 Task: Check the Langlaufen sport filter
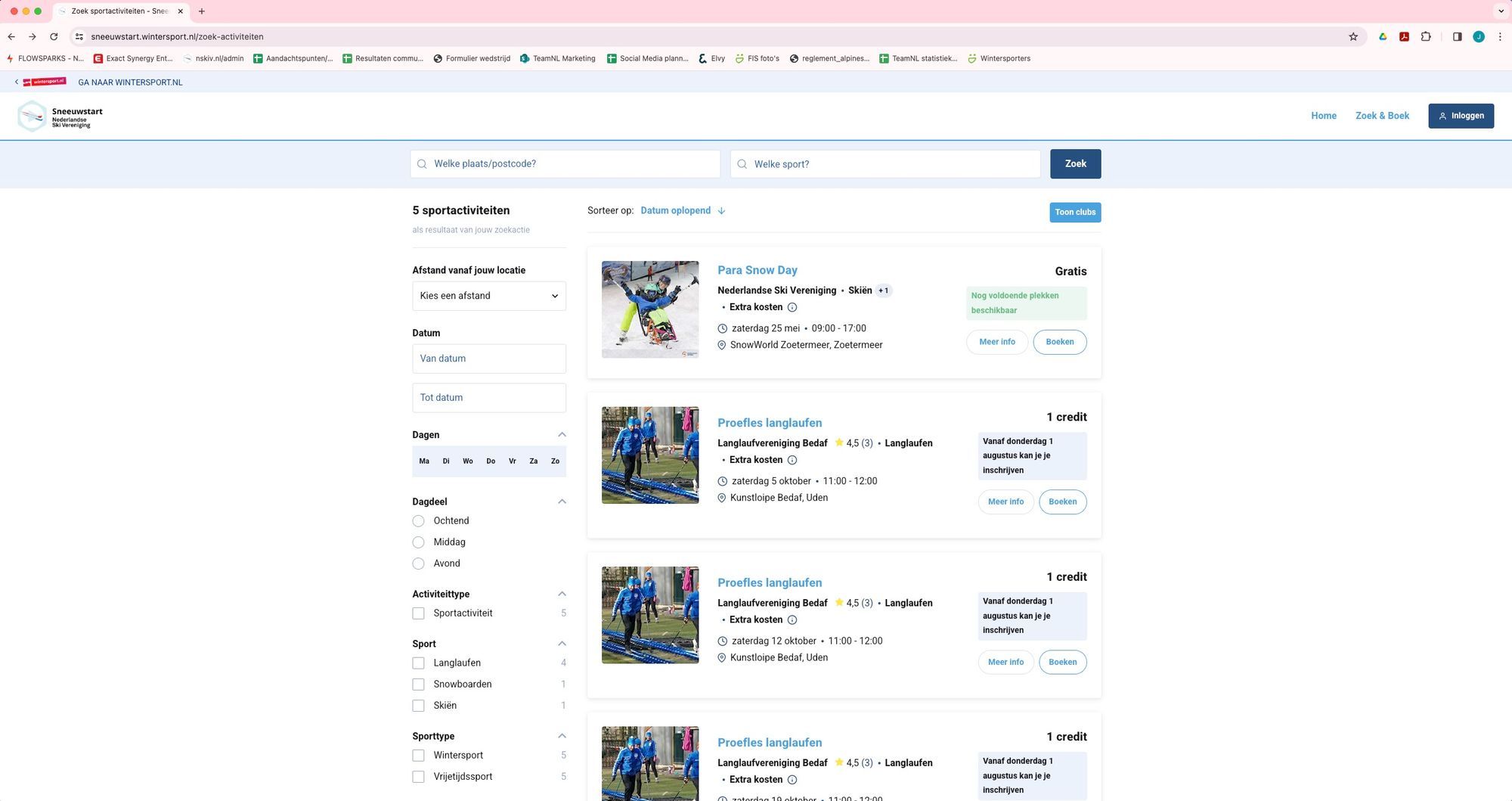(x=418, y=663)
